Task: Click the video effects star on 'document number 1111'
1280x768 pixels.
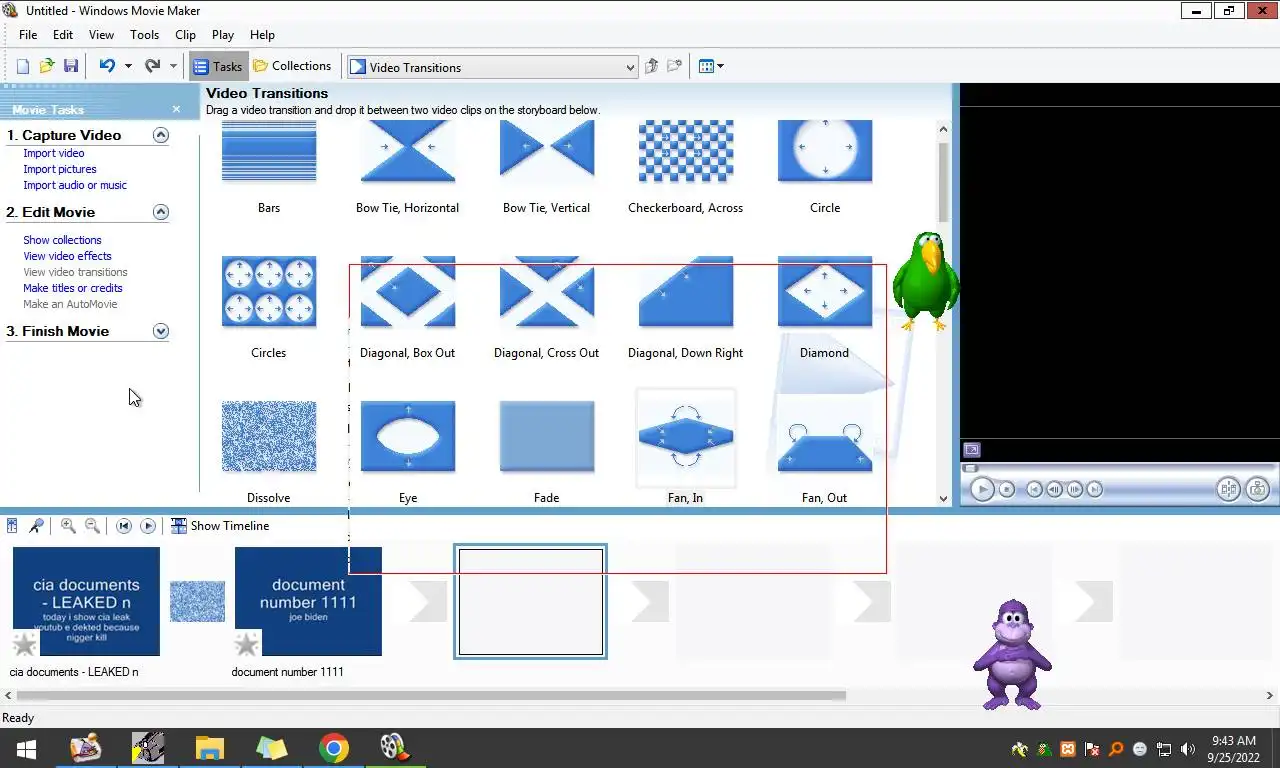Action: click(247, 643)
